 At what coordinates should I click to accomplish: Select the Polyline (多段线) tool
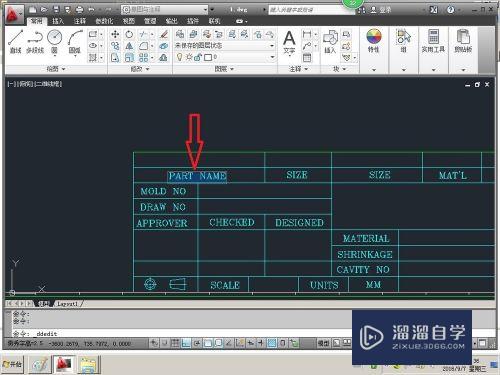[35, 41]
